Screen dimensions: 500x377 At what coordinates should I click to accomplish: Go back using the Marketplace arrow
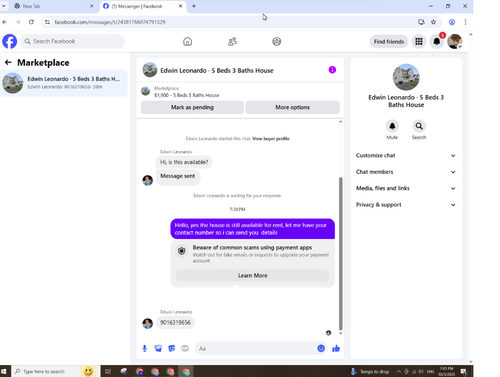click(x=8, y=62)
